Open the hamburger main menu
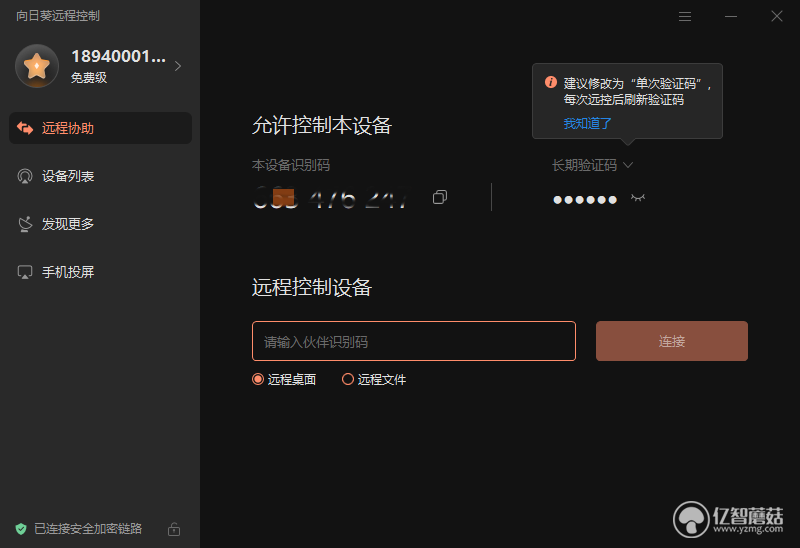The width and height of the screenshot is (800, 548). click(685, 17)
